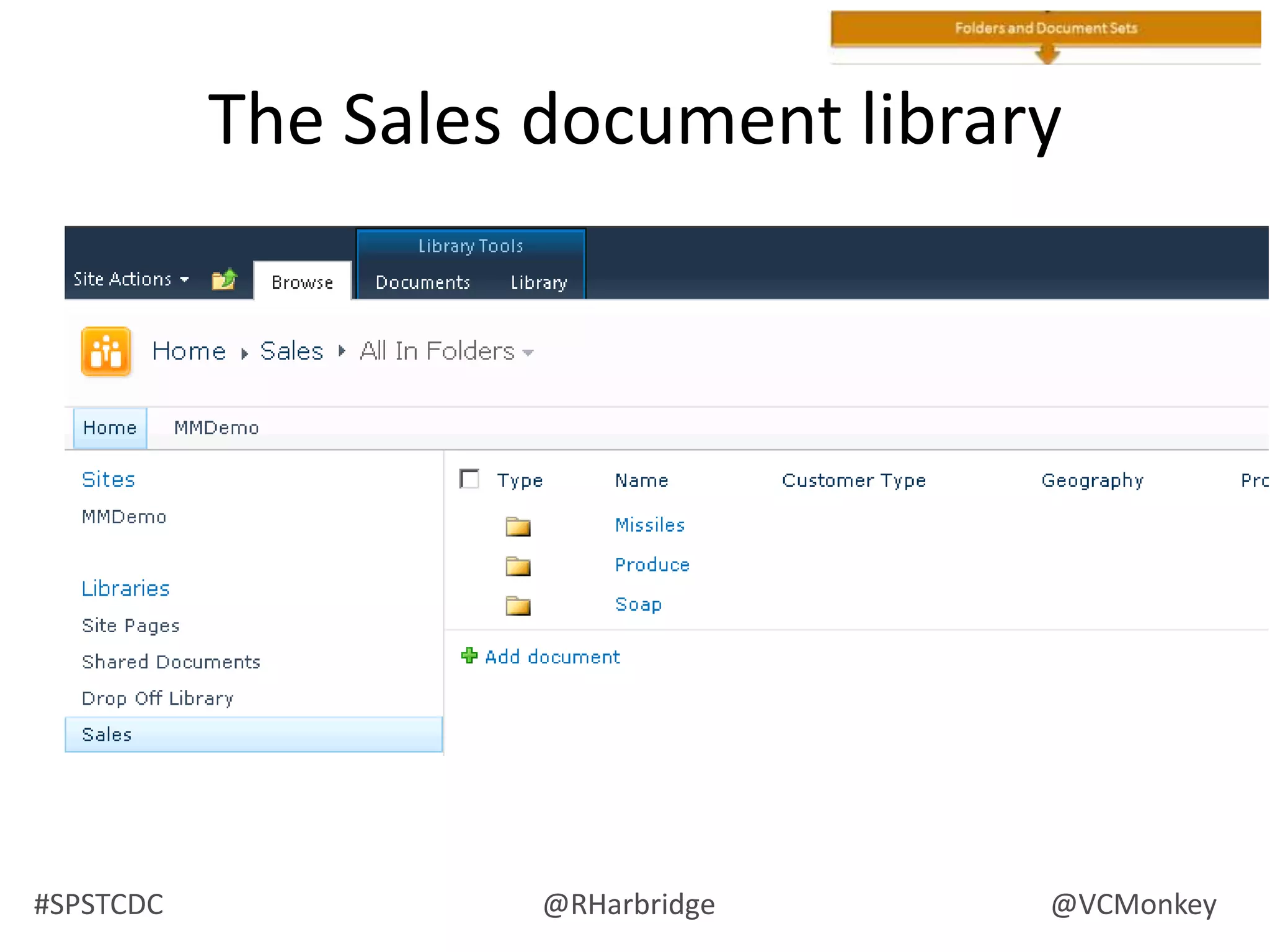Switch to the Browse ribbon tab
Screen dimensions: 1270x952
(x=302, y=283)
